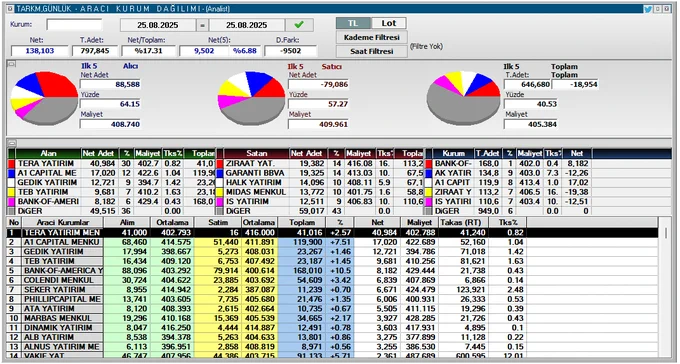Click the red swatch beside TERA YATIRIM in Alan
The width and height of the screenshot is (680, 364).
[x=11, y=164]
